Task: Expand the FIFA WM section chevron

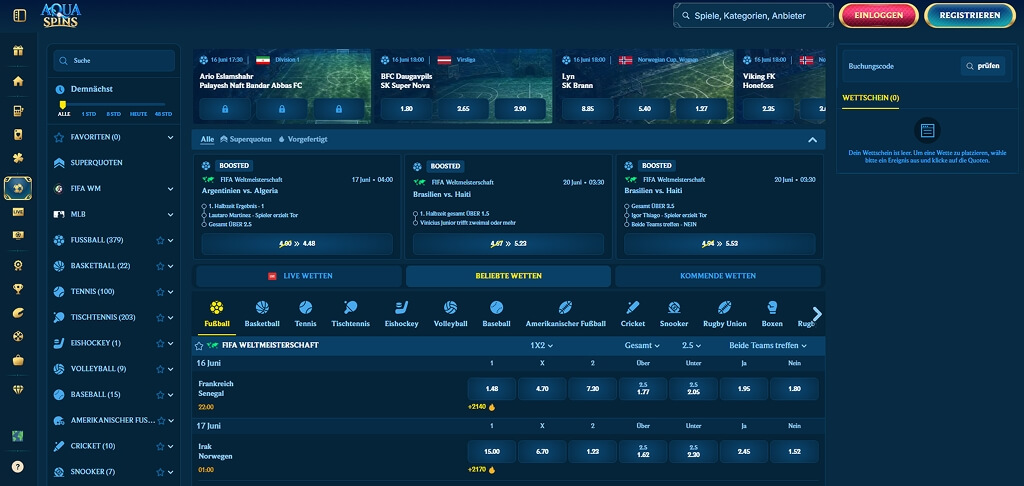Action: pos(170,189)
